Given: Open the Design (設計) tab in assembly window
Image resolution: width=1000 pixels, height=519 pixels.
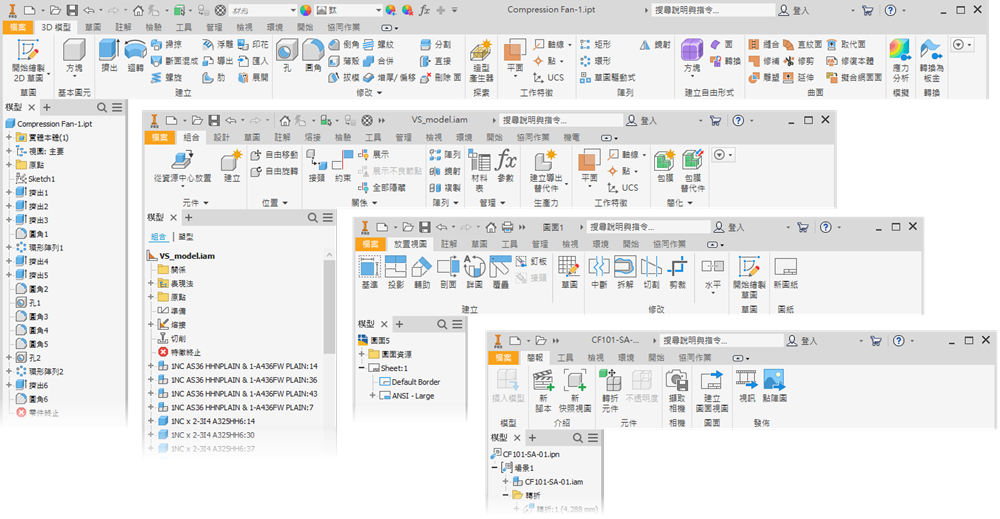Looking at the screenshot, I should (221, 138).
